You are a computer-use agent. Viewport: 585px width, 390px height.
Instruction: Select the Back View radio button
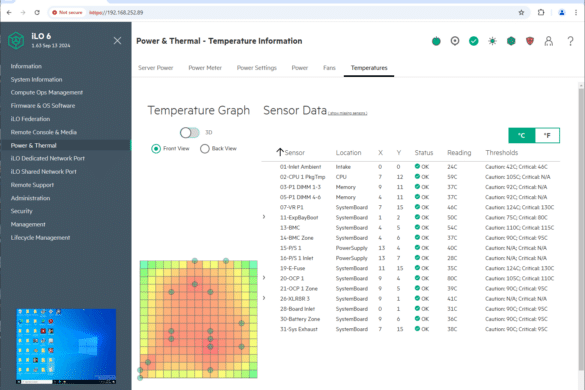[x=204, y=149]
